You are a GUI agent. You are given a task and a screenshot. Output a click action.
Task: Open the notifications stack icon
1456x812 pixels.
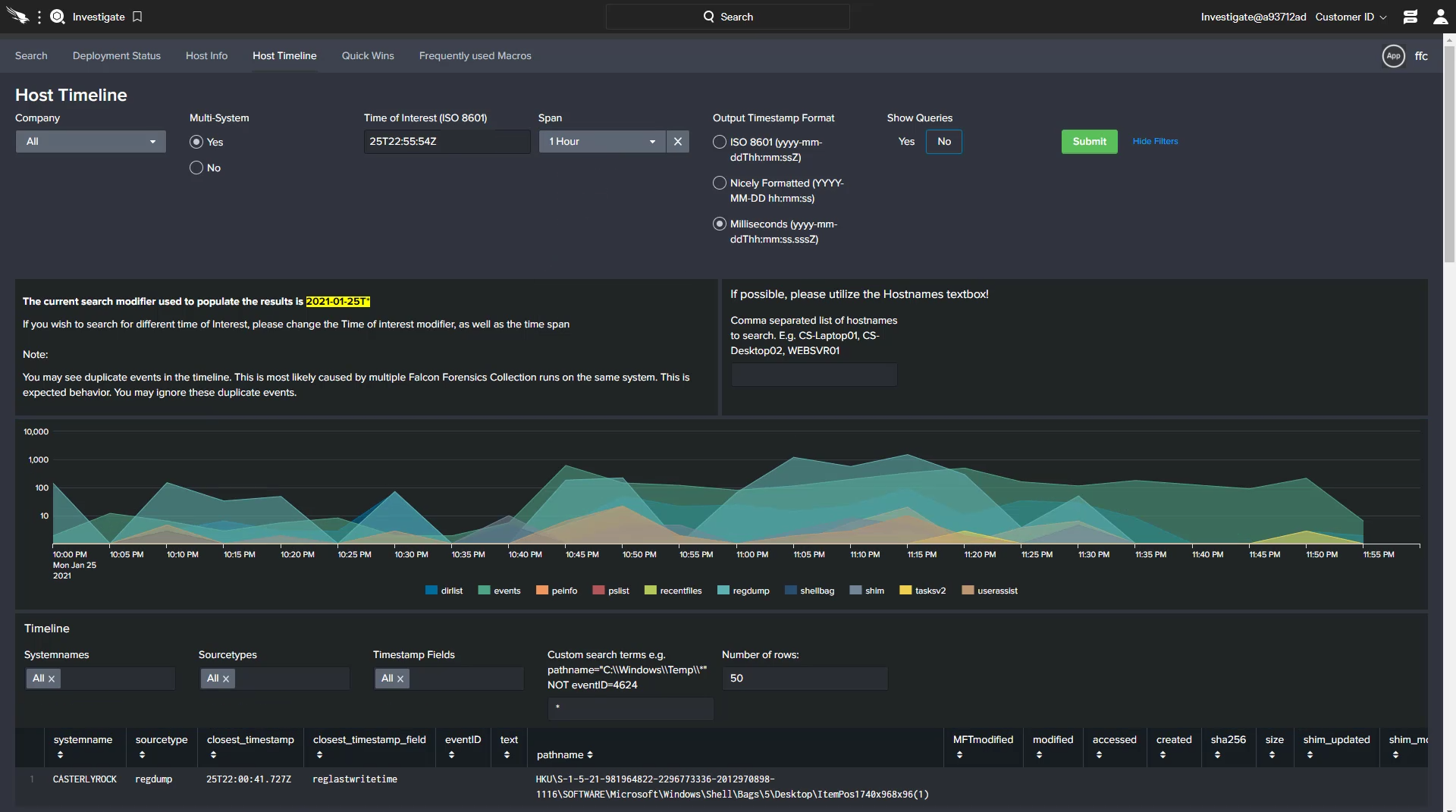click(x=1410, y=17)
